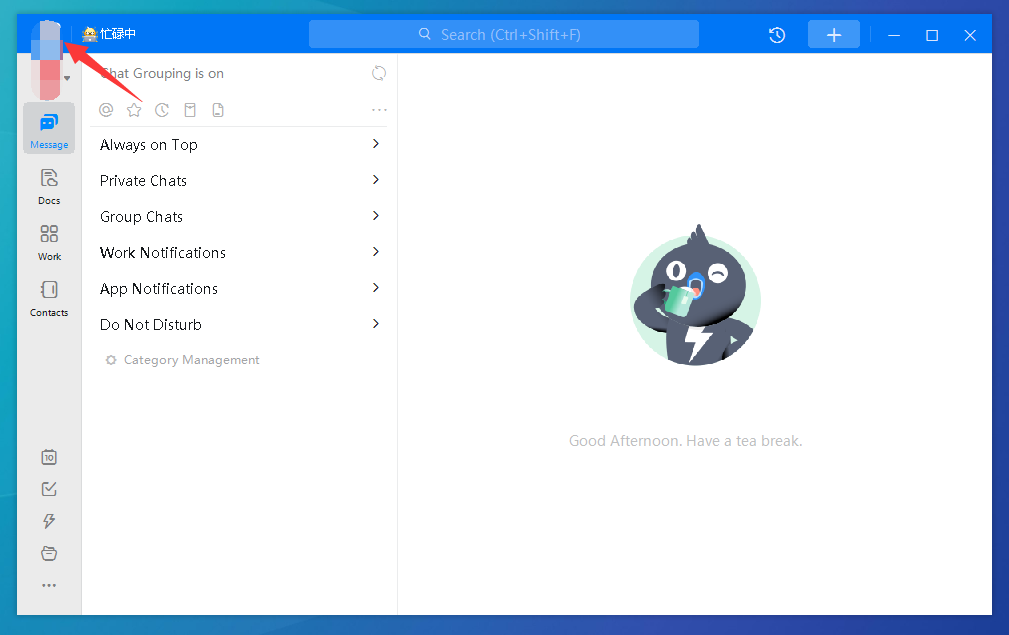This screenshot has height=635, width=1009.
Task: Click the 忙碌中 busy status label
Action: tap(109, 34)
